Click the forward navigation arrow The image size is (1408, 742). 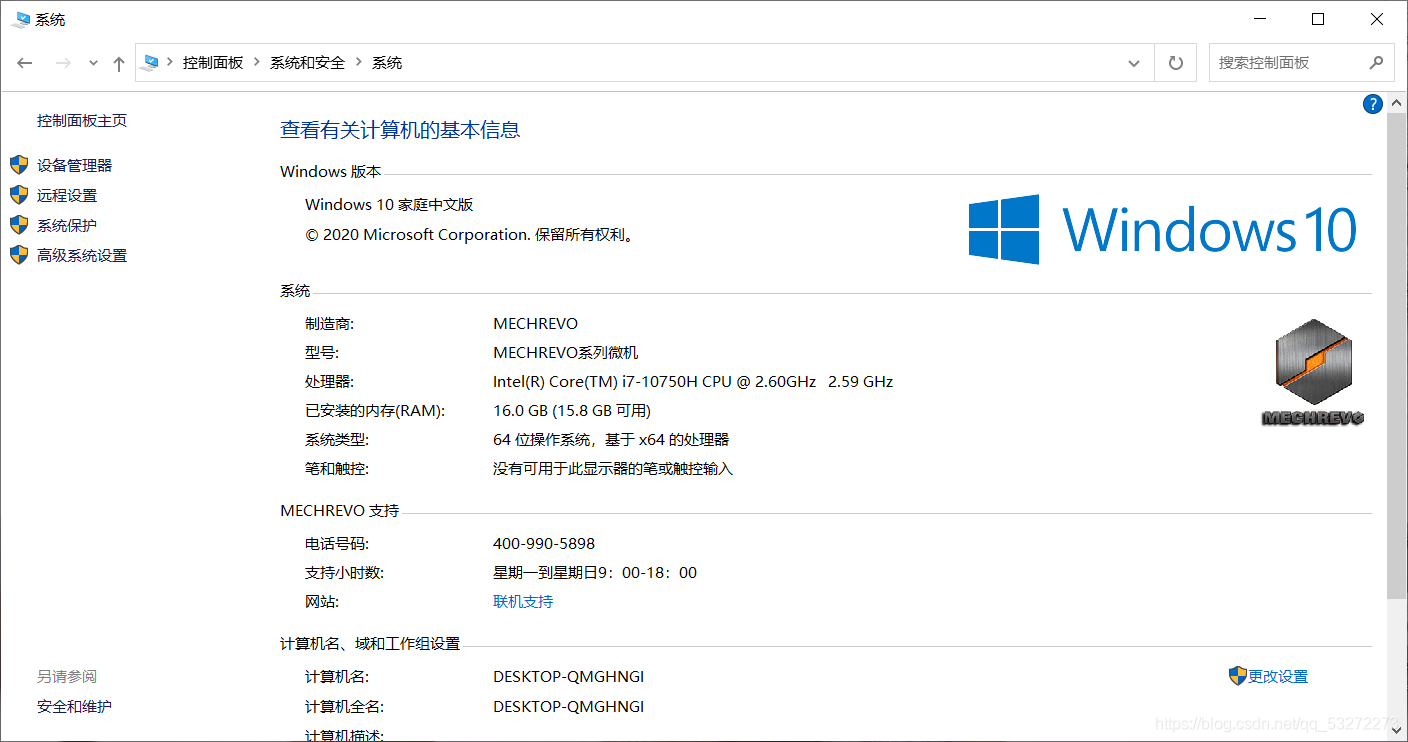point(62,63)
